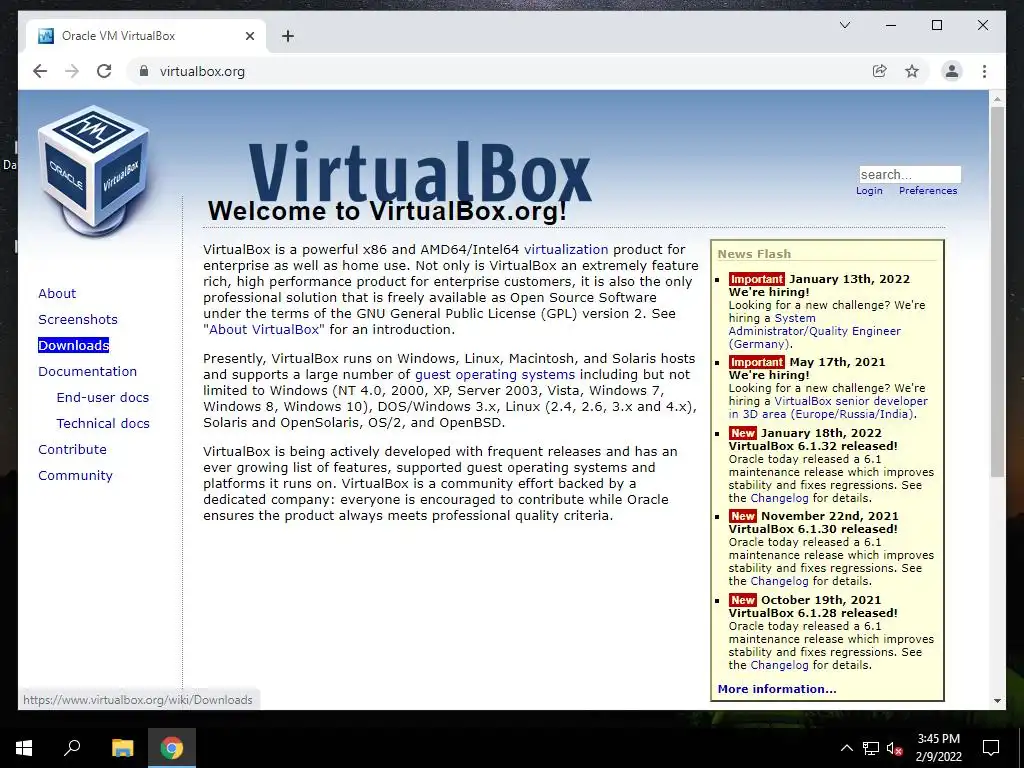
Task: Open the Windows notification center
Action: [991, 748]
